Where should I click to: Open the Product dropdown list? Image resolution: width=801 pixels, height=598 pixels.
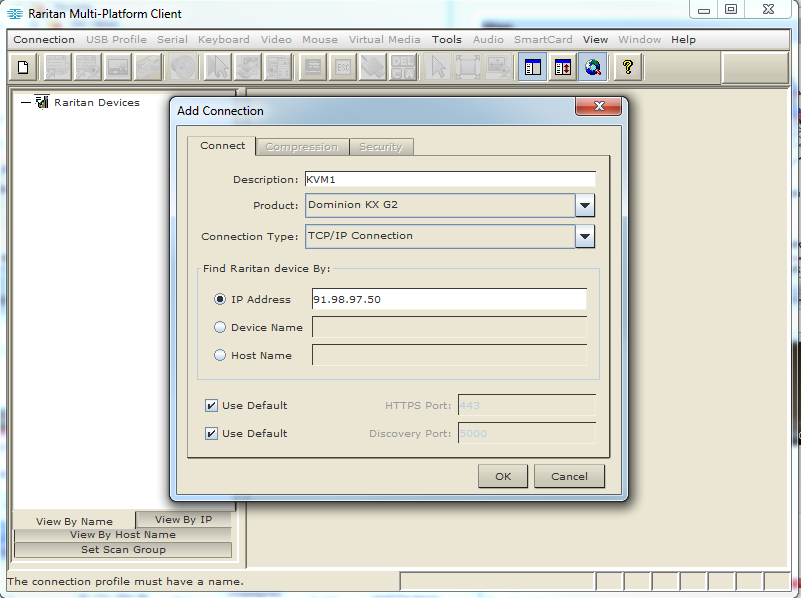coord(585,206)
